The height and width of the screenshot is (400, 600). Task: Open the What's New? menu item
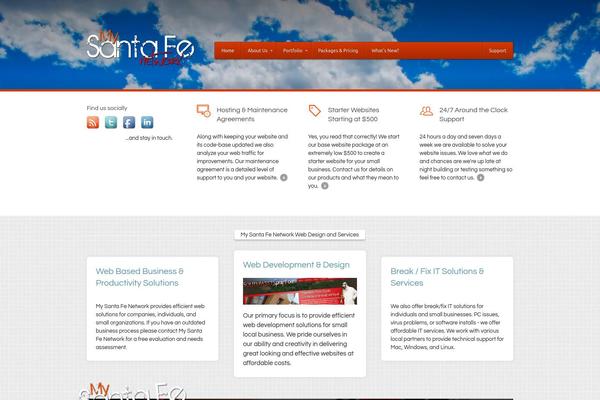(x=385, y=51)
